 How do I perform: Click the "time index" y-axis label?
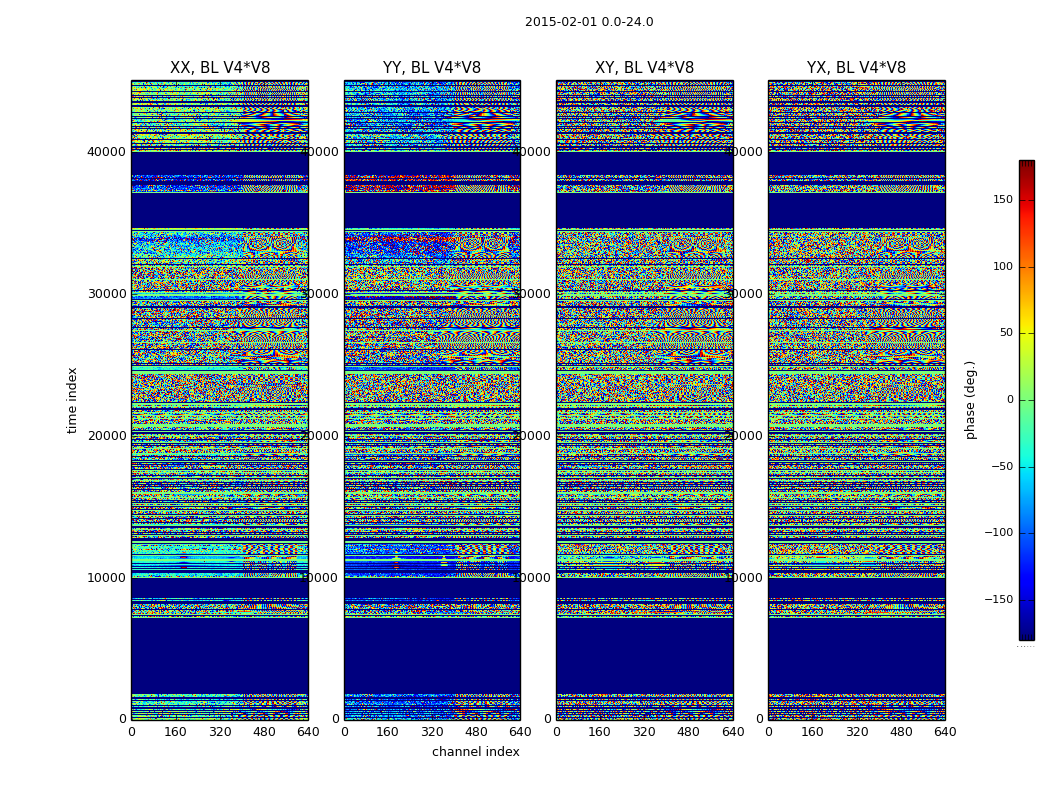click(72, 400)
